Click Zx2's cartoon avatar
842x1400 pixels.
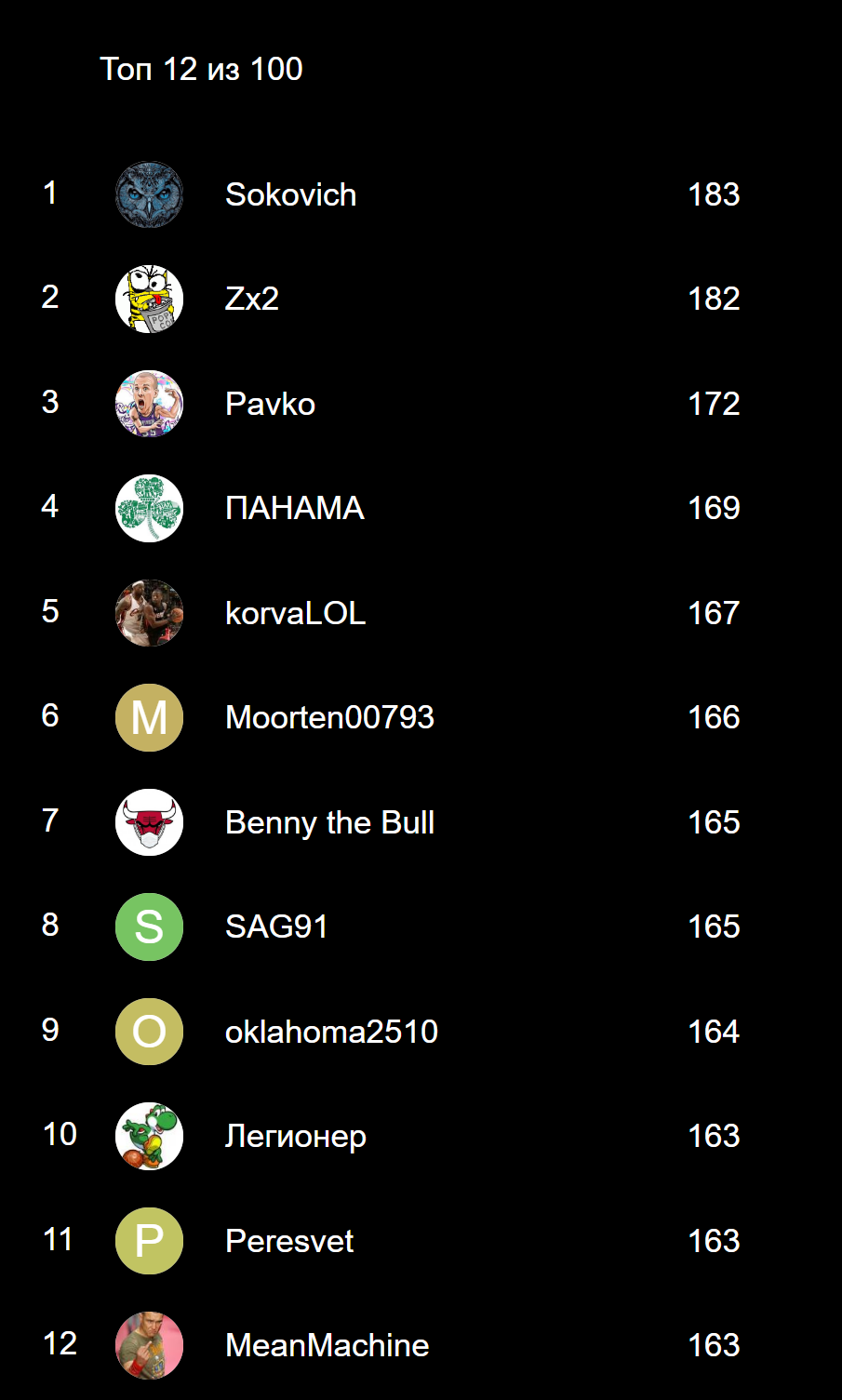(x=149, y=299)
